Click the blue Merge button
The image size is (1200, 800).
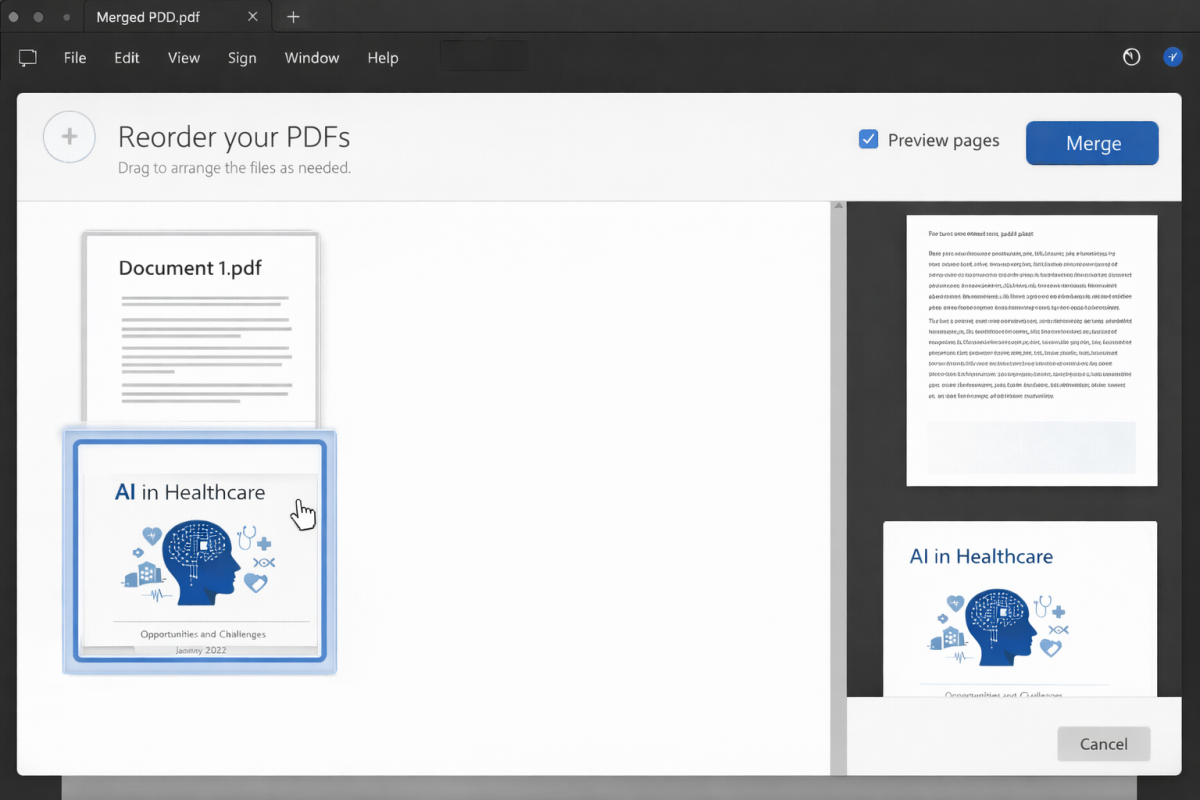pyautogui.click(x=1092, y=143)
